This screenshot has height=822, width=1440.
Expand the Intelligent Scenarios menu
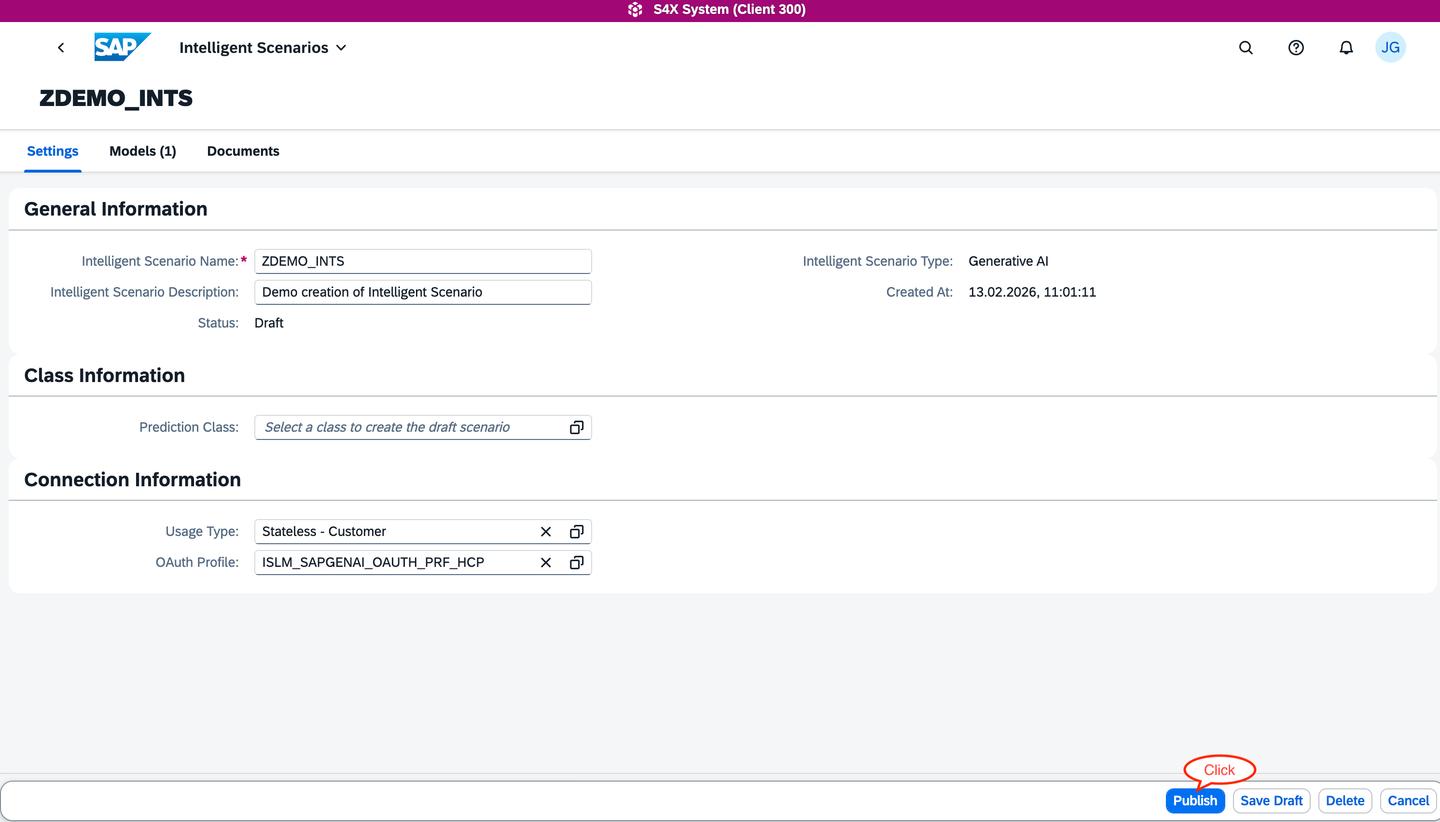pyautogui.click(x=263, y=48)
